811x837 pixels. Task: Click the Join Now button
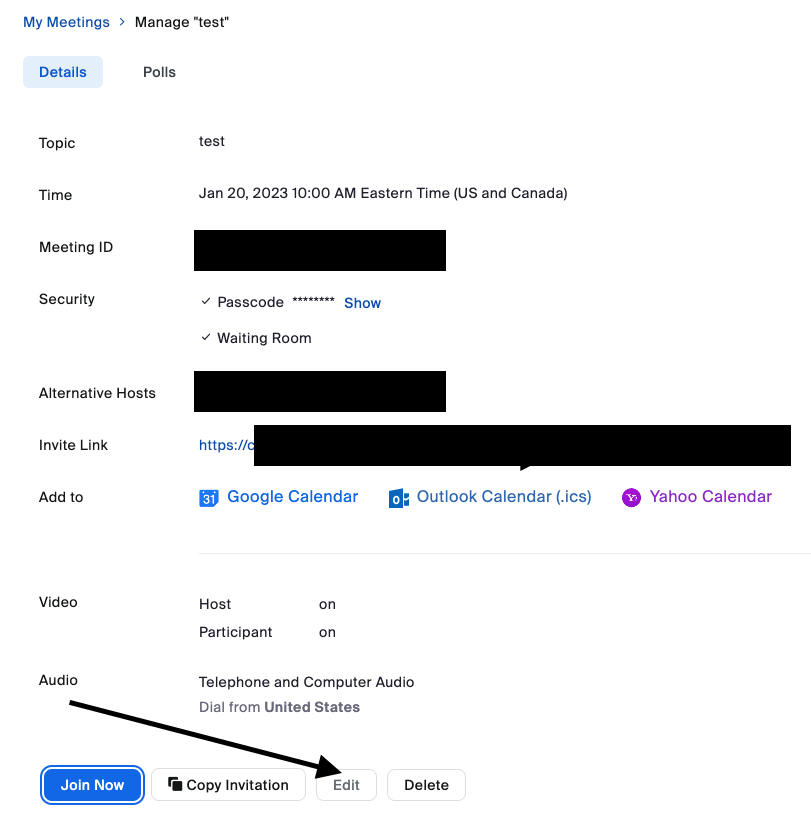[x=92, y=784]
